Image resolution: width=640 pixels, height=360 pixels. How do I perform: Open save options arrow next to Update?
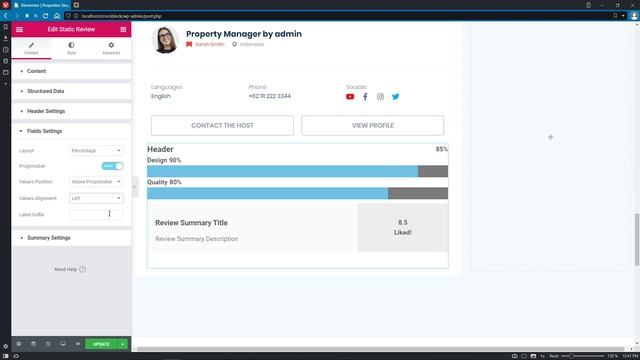tap(122, 344)
